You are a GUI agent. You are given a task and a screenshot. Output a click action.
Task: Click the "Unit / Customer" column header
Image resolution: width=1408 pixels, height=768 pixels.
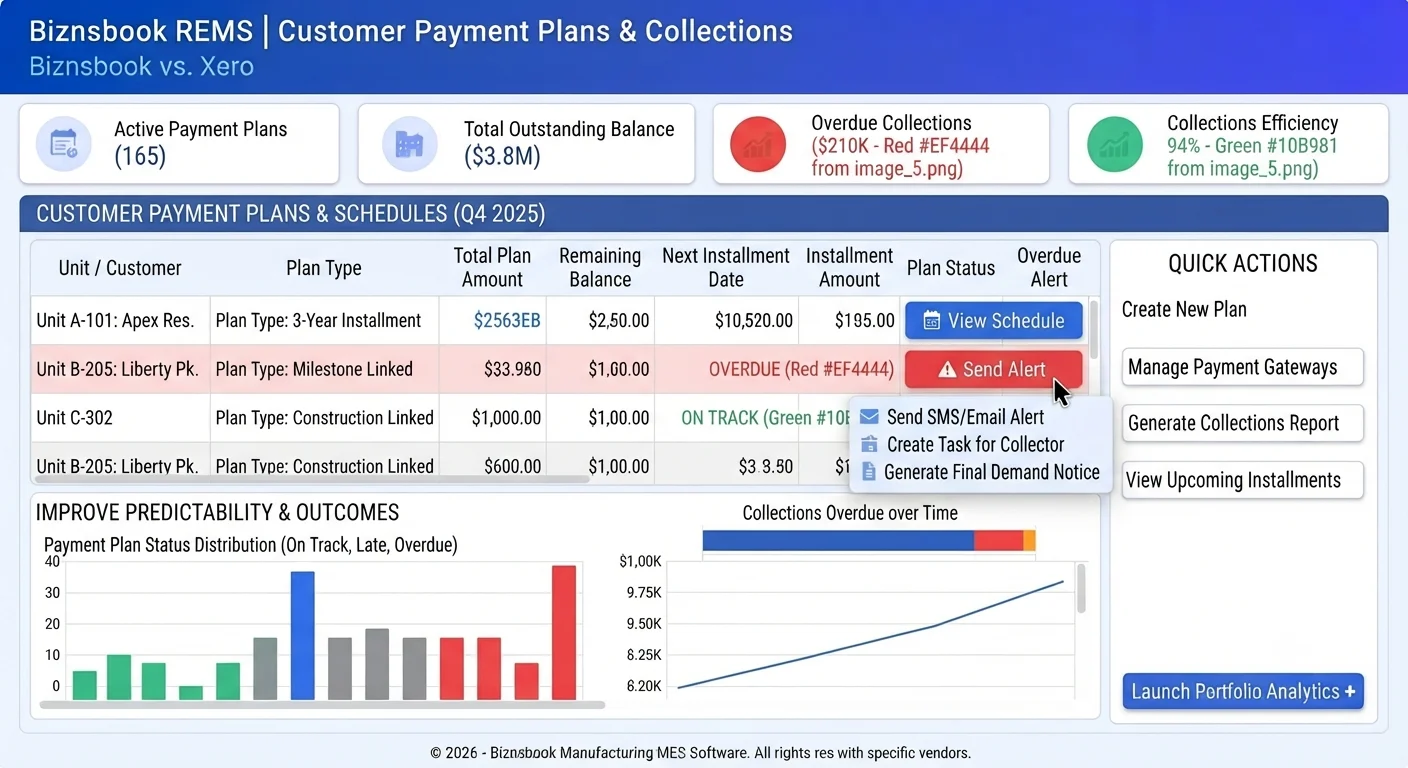click(x=120, y=268)
